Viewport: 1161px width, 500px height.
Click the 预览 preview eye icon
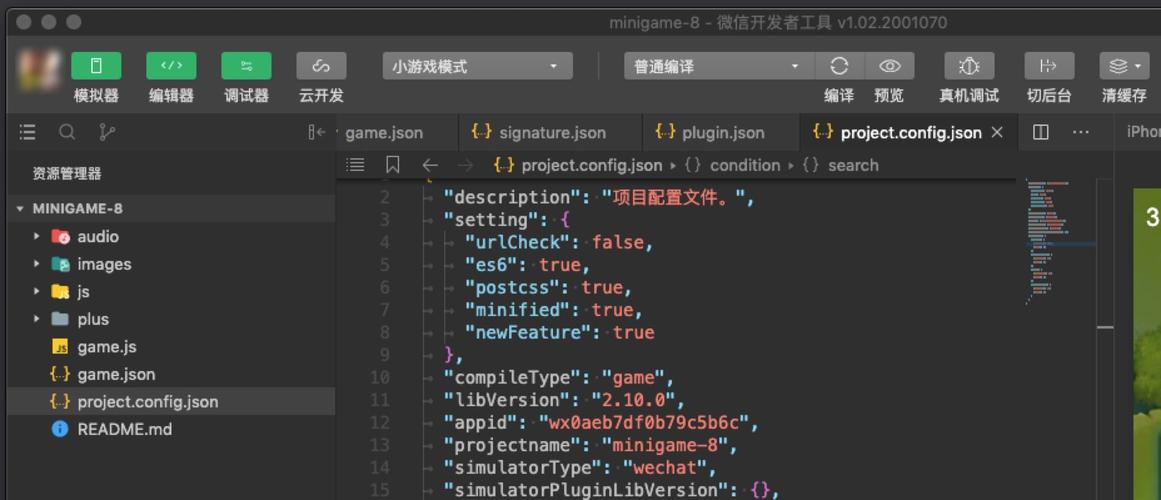(x=889, y=66)
